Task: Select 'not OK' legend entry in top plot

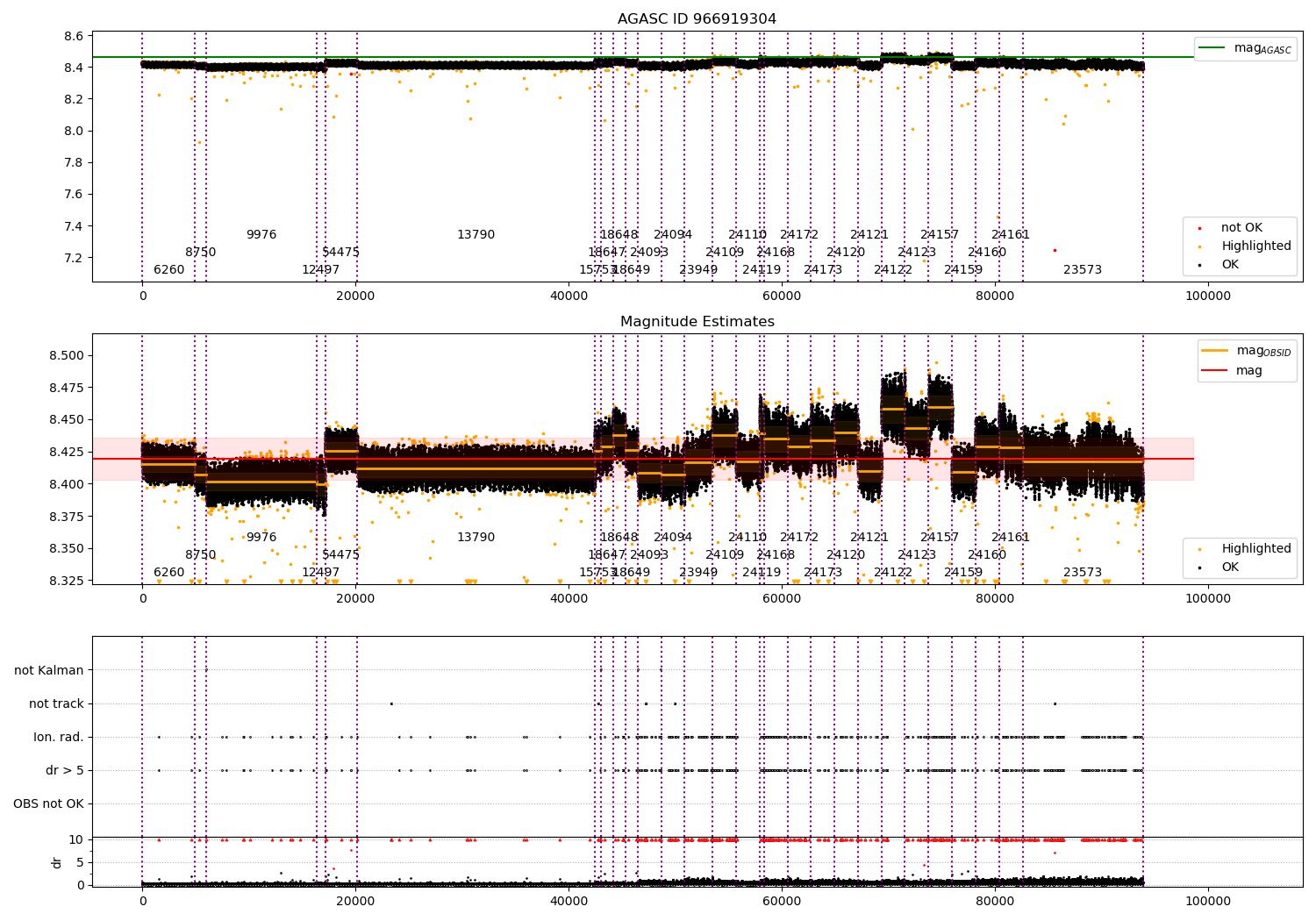Action: [x=1232, y=228]
